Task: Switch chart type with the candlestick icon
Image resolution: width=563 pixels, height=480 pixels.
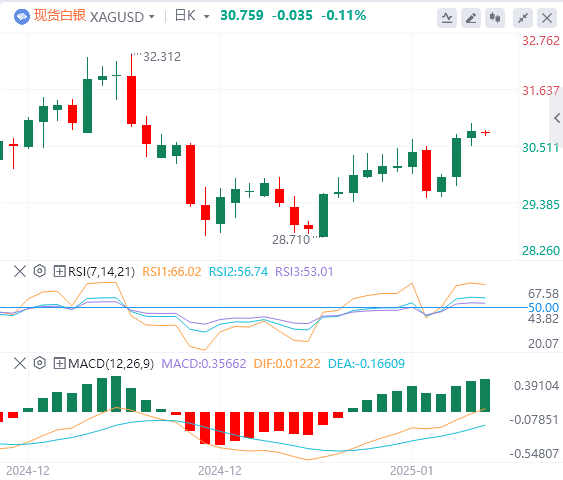Action: click(x=495, y=18)
